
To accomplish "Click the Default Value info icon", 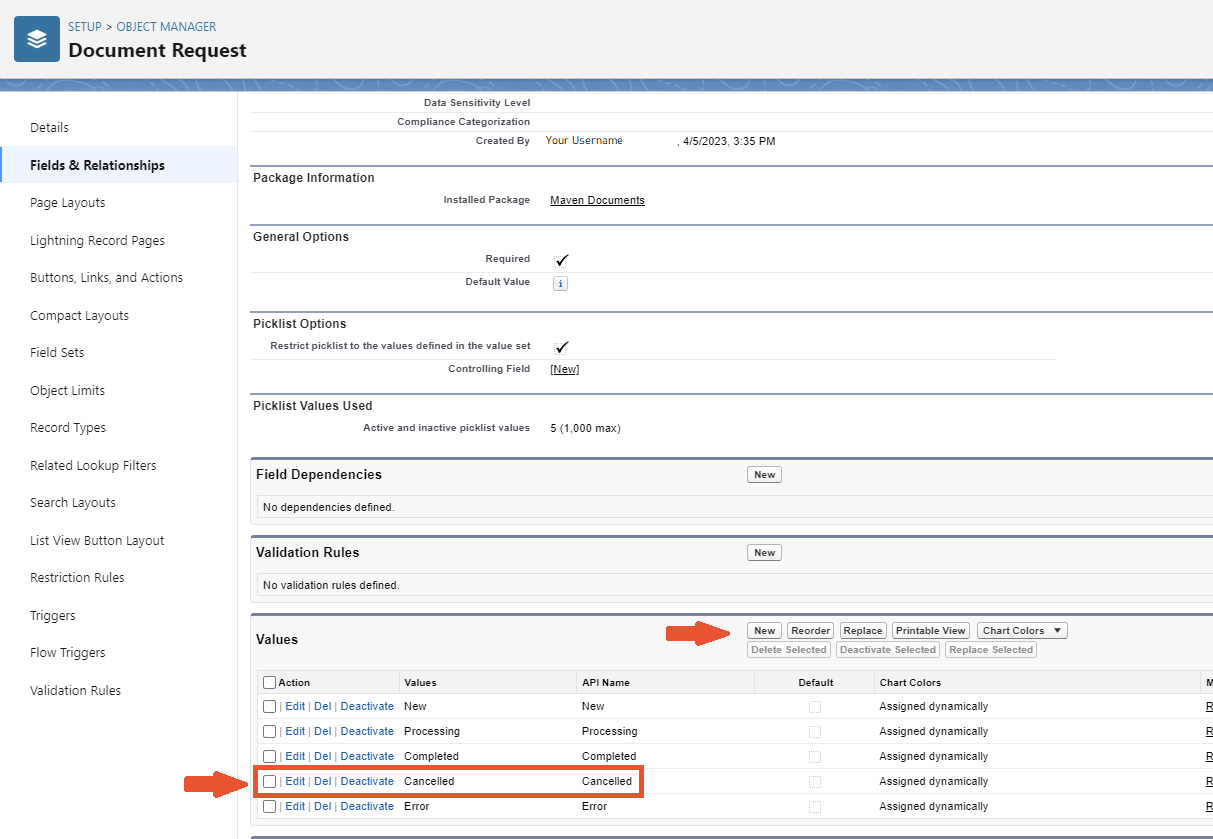I will click(560, 284).
